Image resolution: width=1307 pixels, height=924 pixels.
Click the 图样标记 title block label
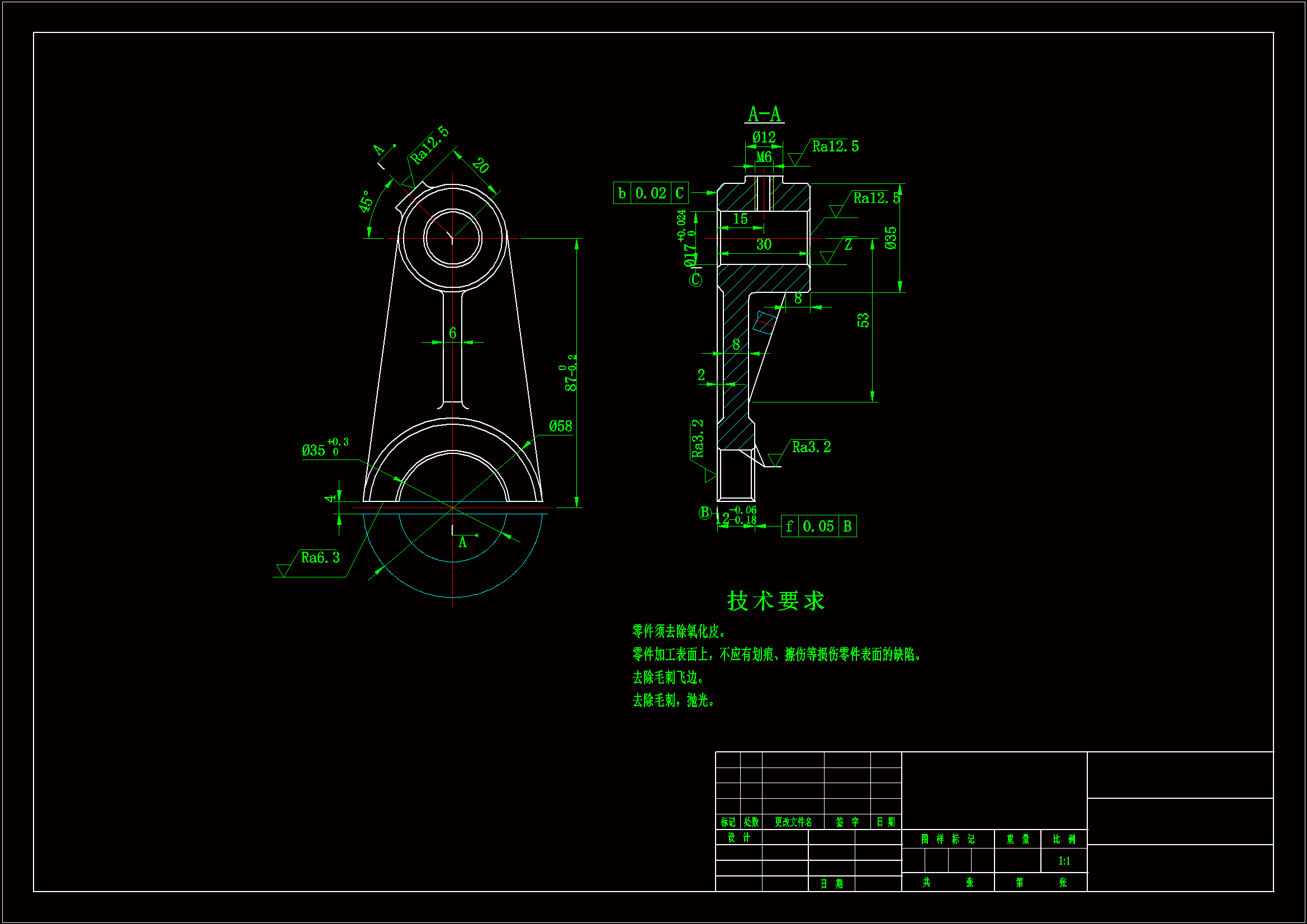pyautogui.click(x=948, y=839)
